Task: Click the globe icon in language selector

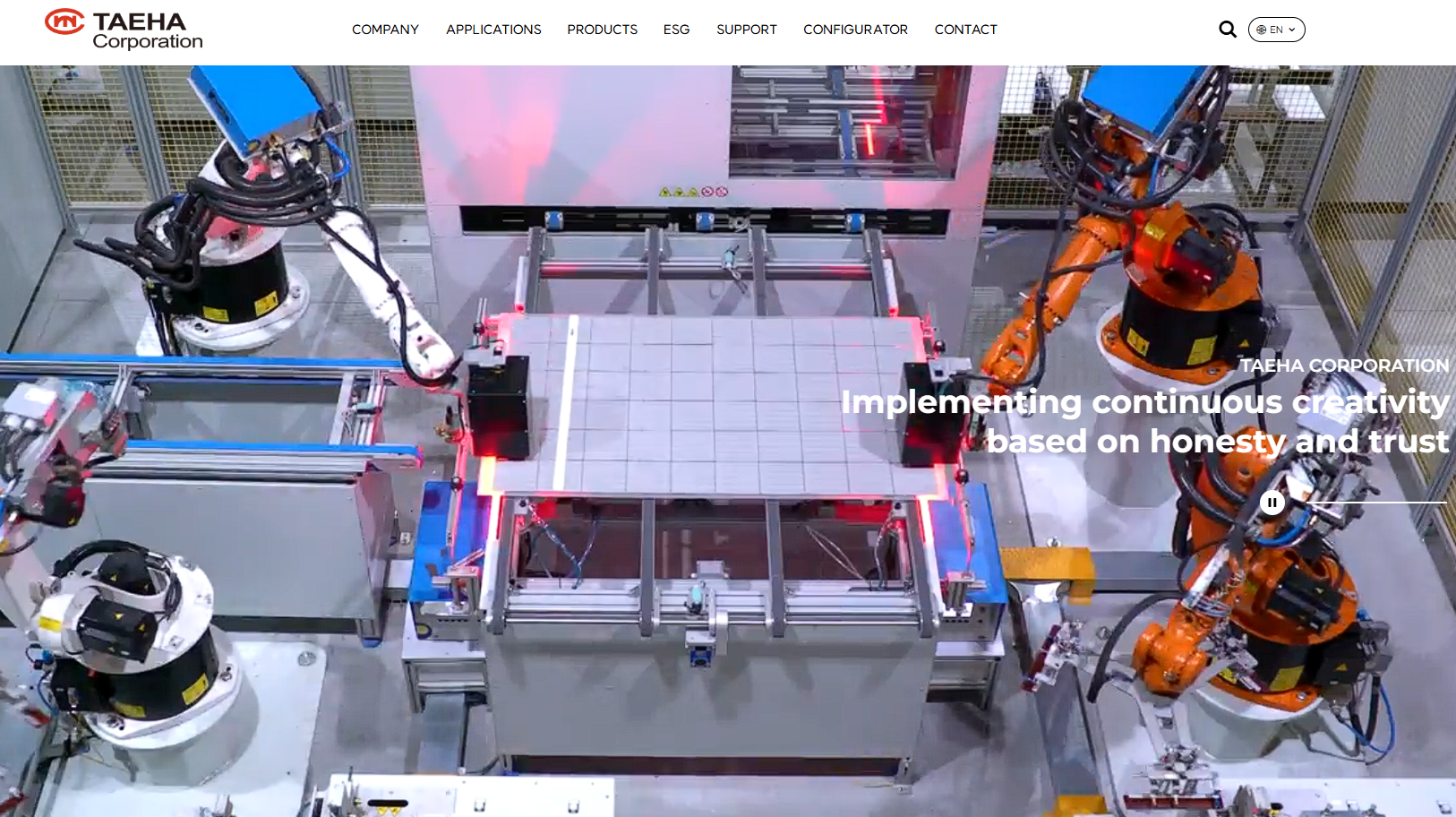Action: click(x=1261, y=30)
